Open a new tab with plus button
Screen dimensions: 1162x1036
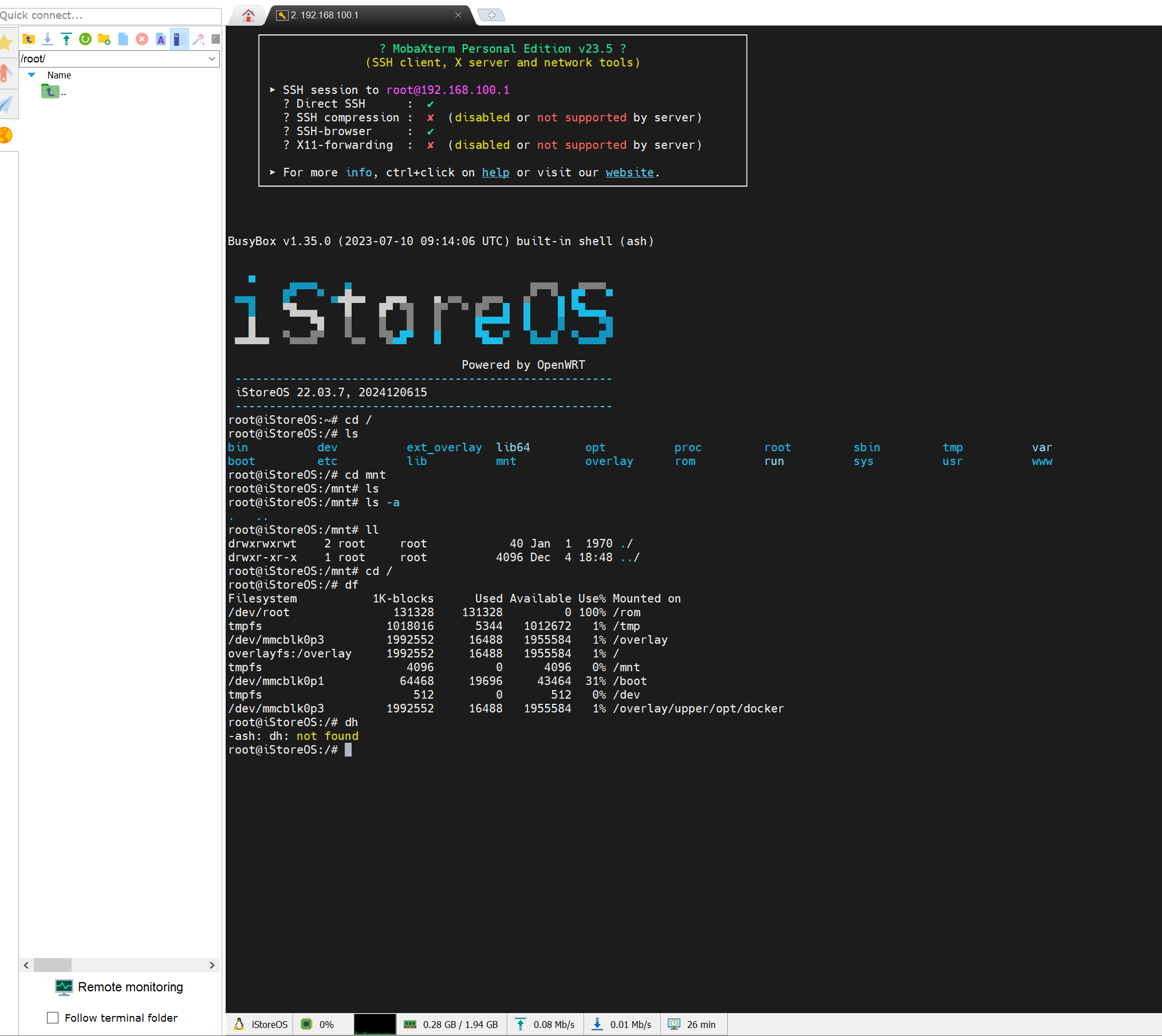(491, 15)
